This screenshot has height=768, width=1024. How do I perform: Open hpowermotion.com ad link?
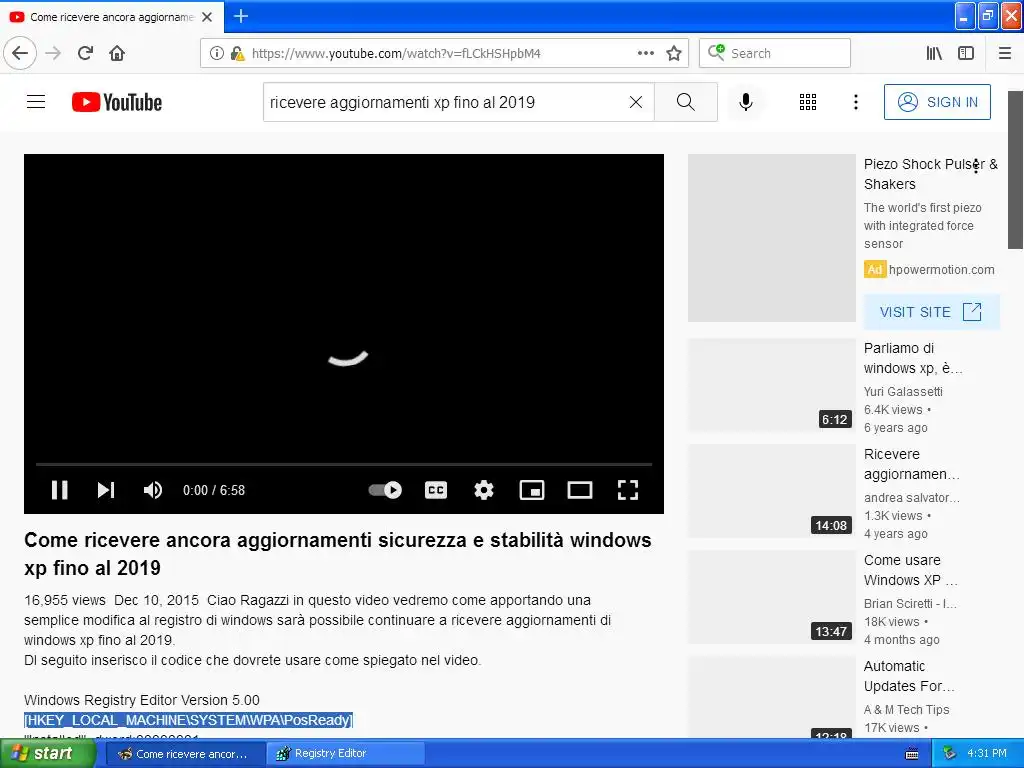pyautogui.click(x=941, y=269)
